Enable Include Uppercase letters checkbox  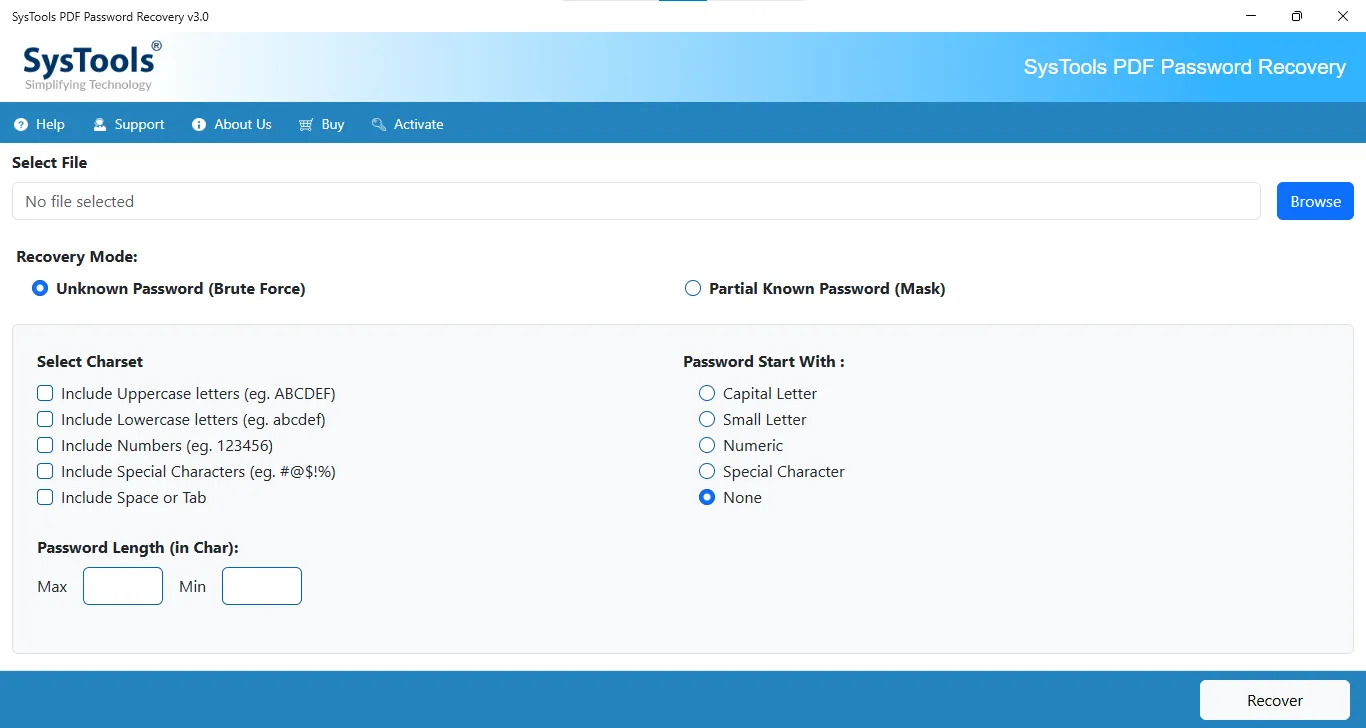pyautogui.click(x=45, y=393)
